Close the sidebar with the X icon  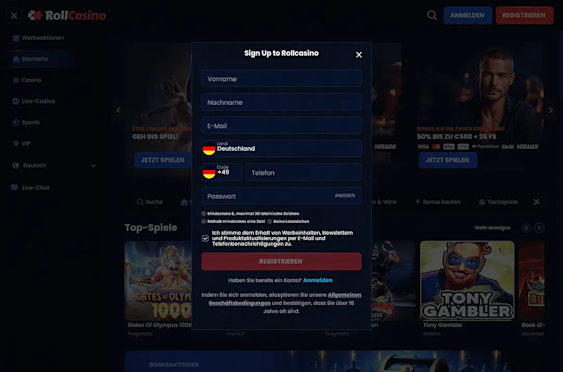tap(14, 15)
